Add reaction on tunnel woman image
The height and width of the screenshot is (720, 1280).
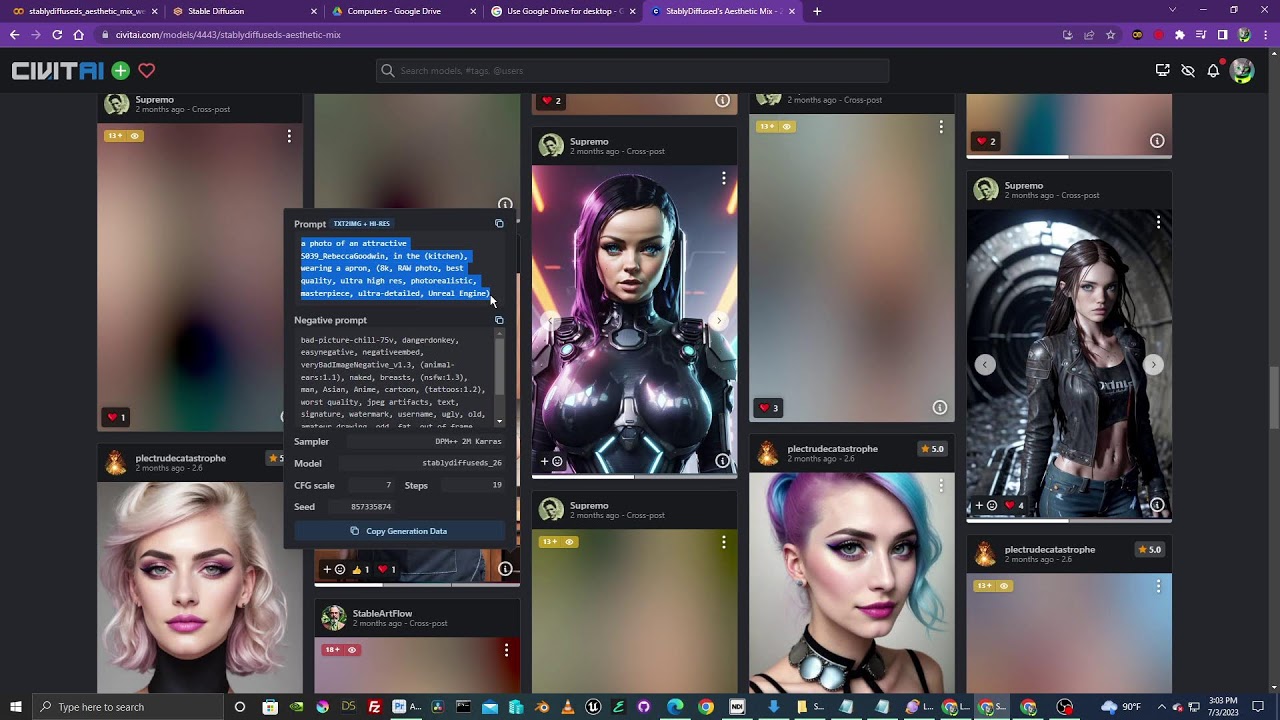click(x=985, y=505)
